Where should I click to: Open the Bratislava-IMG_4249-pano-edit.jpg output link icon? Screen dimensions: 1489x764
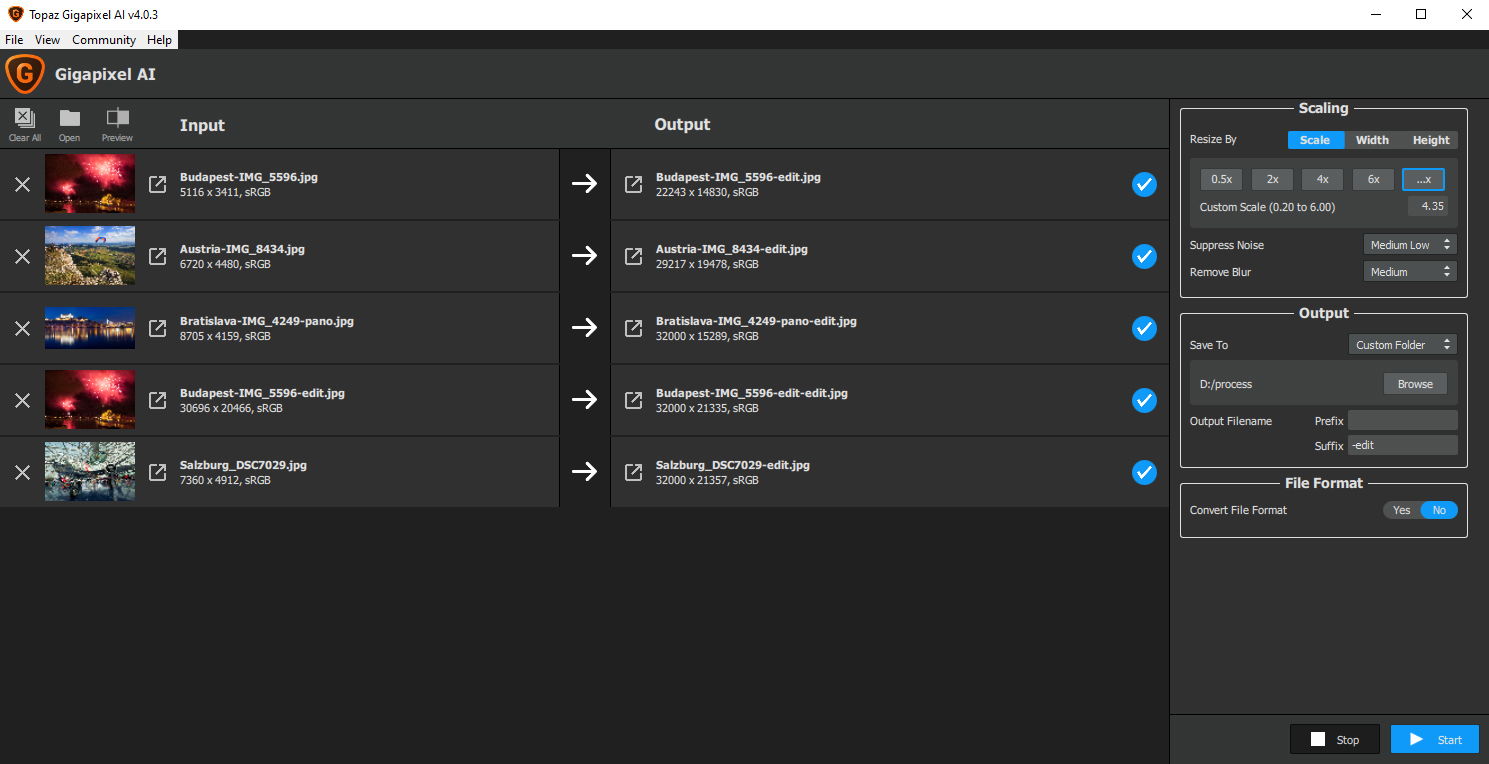tap(633, 328)
